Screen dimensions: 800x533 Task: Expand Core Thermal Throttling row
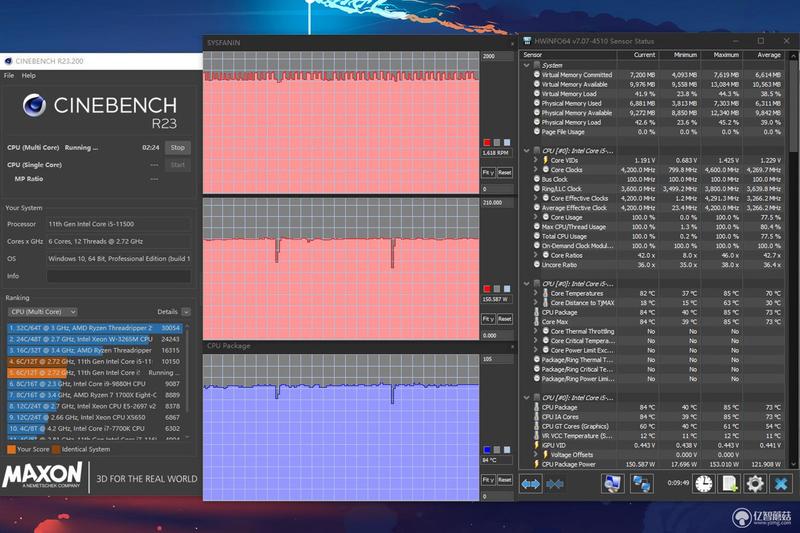[x=536, y=331]
